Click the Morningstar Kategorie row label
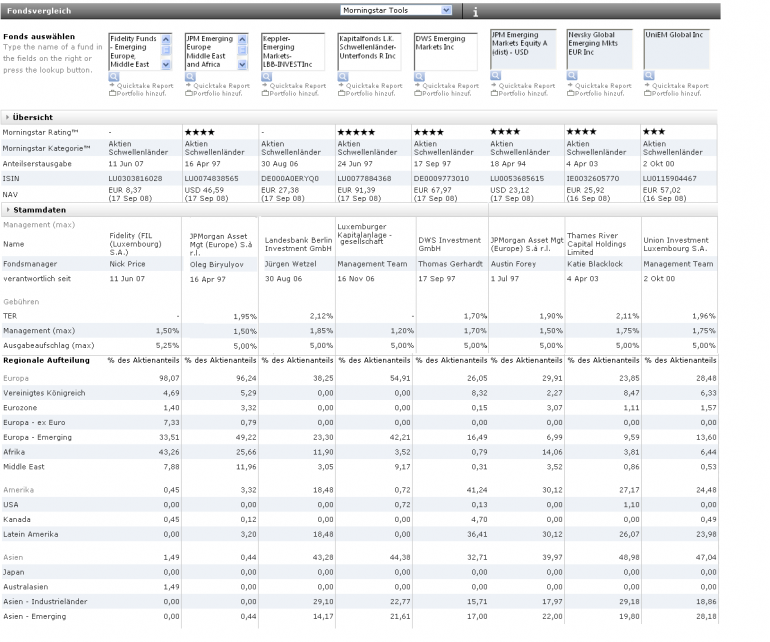Viewport: 770px width, 642px height. click(47, 148)
